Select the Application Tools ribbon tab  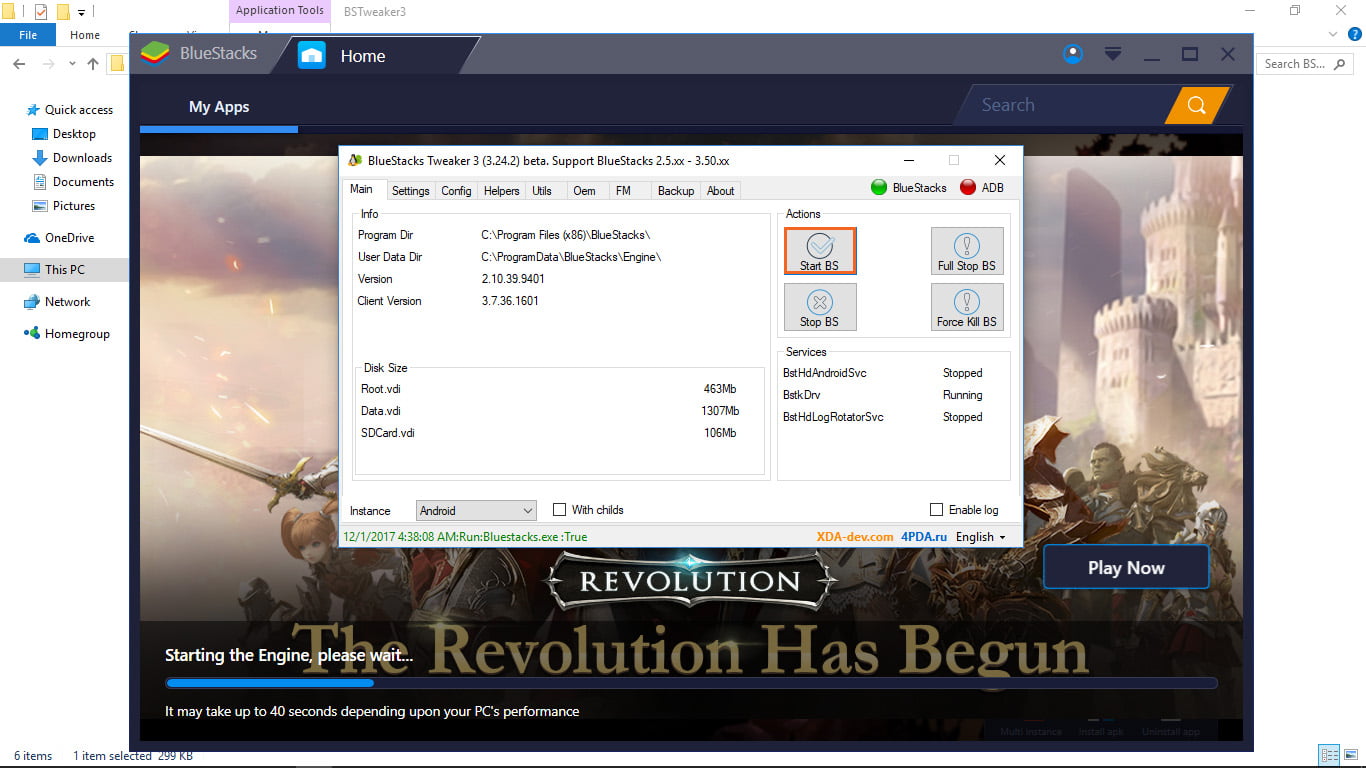pos(280,11)
